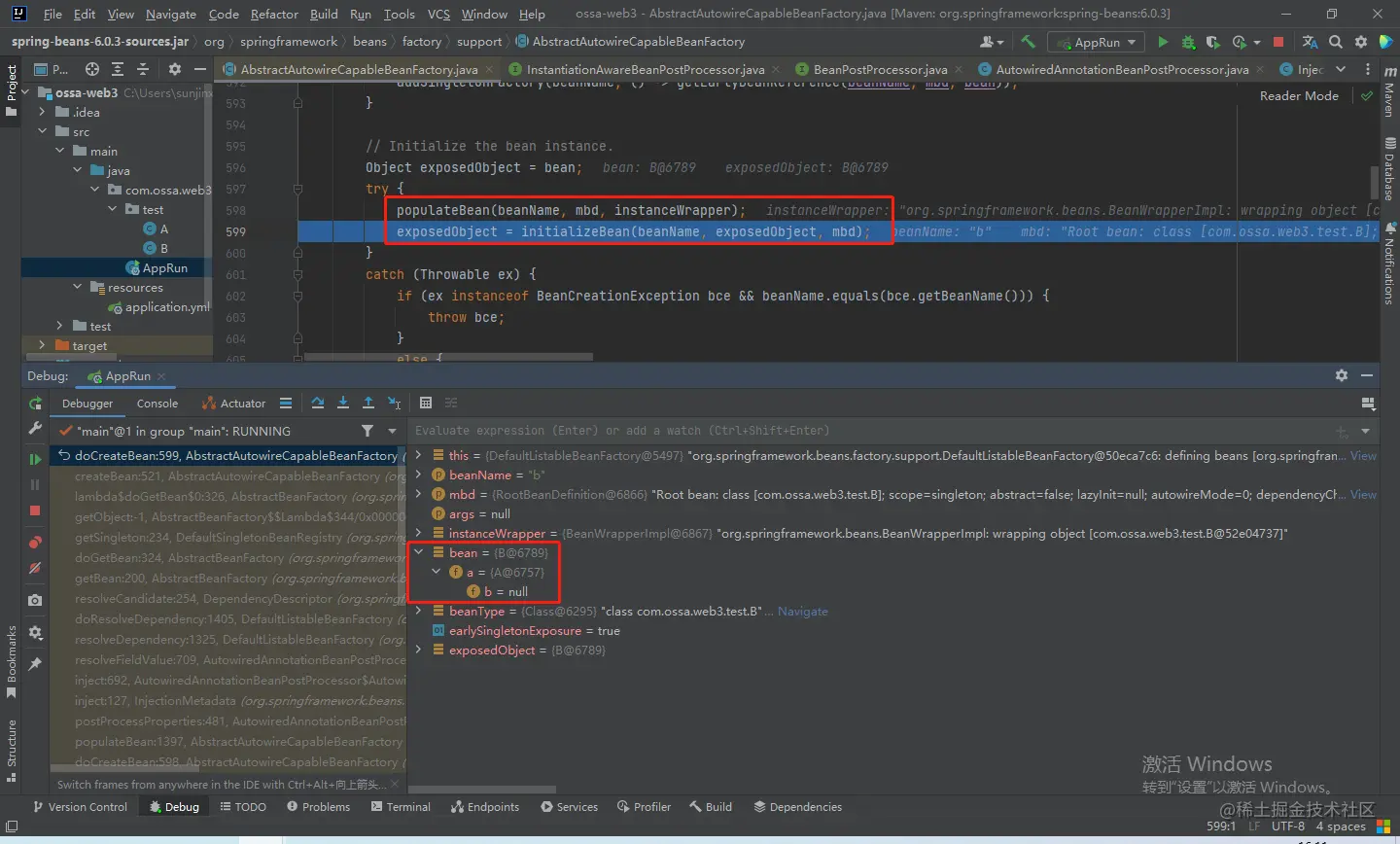Image resolution: width=1400 pixels, height=844 pixels.
Task: Click Step Into debugger icon
Action: 343,403
